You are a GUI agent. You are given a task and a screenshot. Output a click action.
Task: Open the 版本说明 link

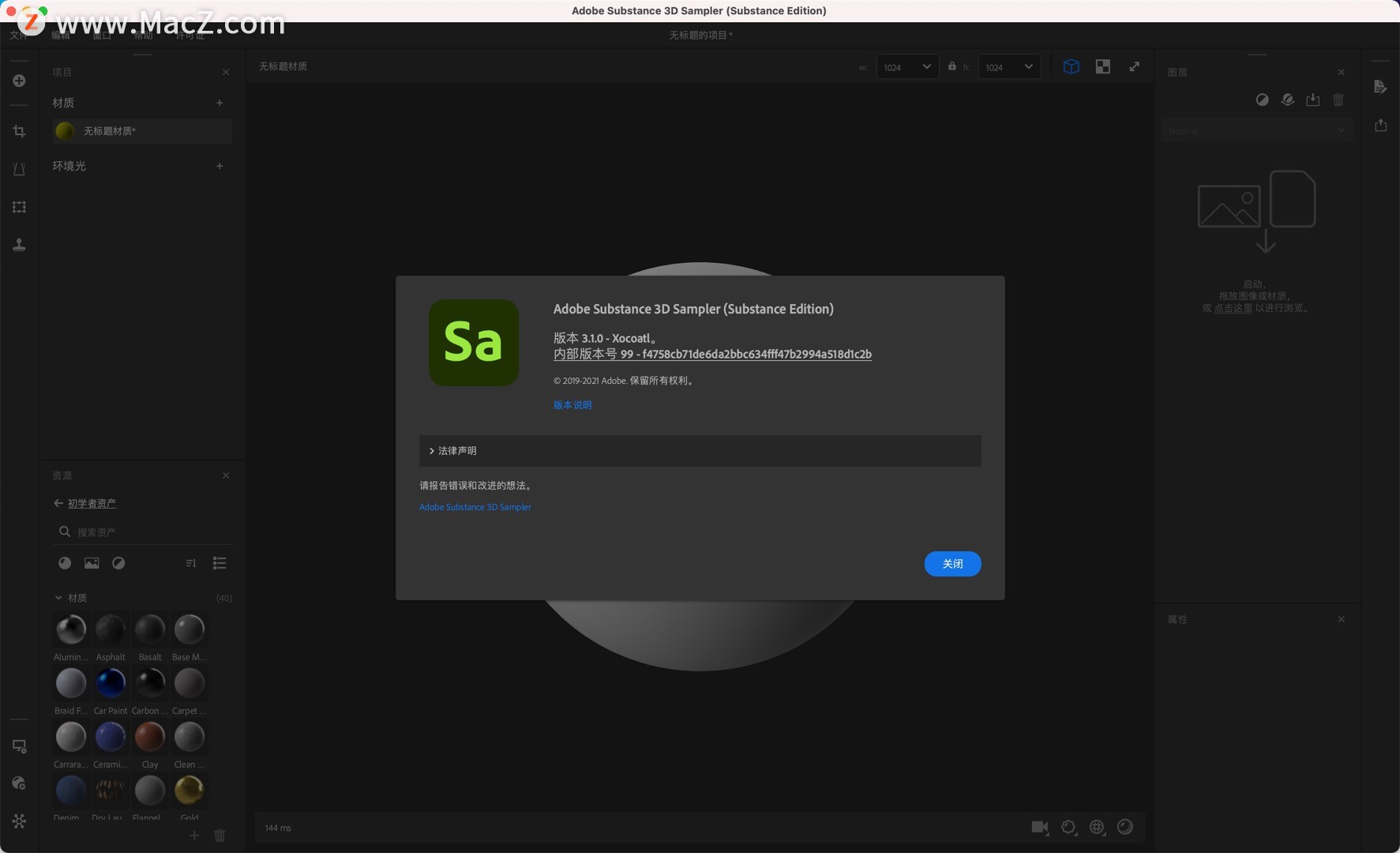pos(572,405)
